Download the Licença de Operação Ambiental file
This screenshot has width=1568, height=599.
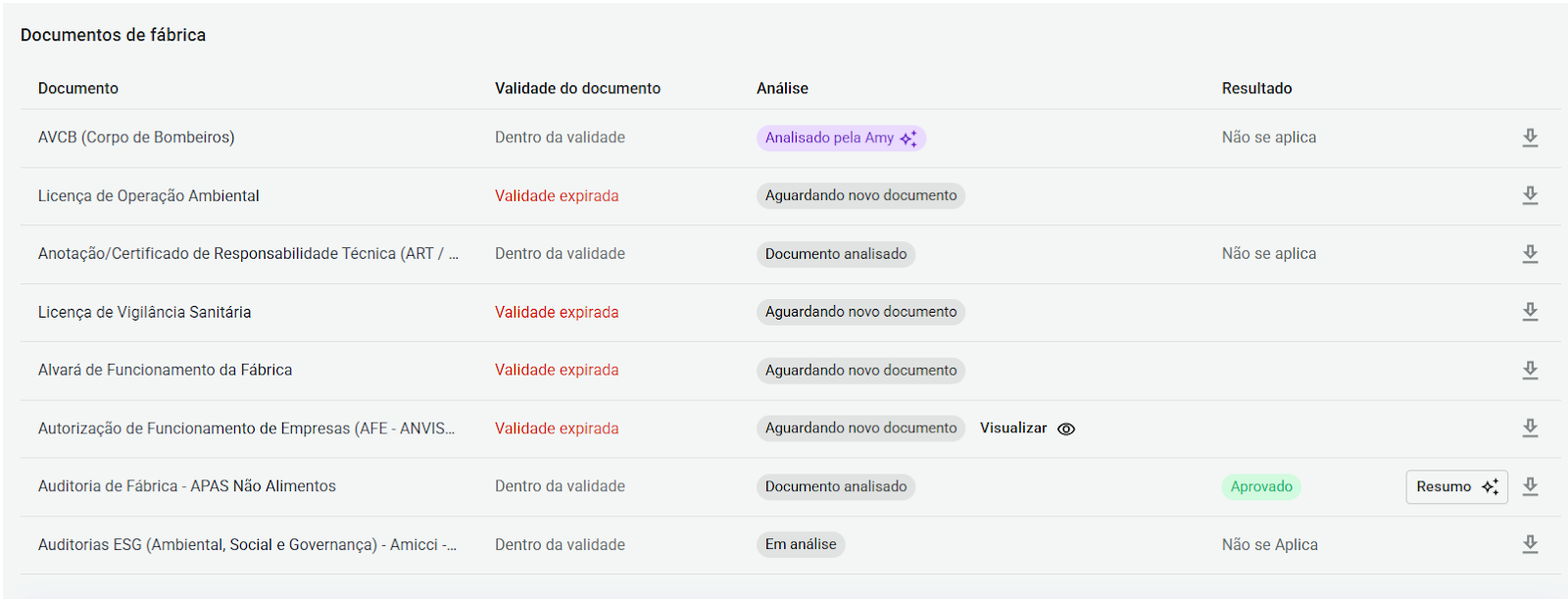click(1530, 196)
